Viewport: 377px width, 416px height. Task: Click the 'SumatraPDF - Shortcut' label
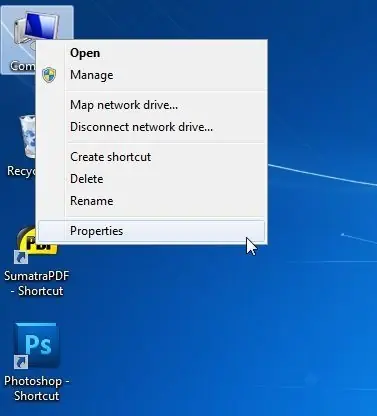[37, 283]
